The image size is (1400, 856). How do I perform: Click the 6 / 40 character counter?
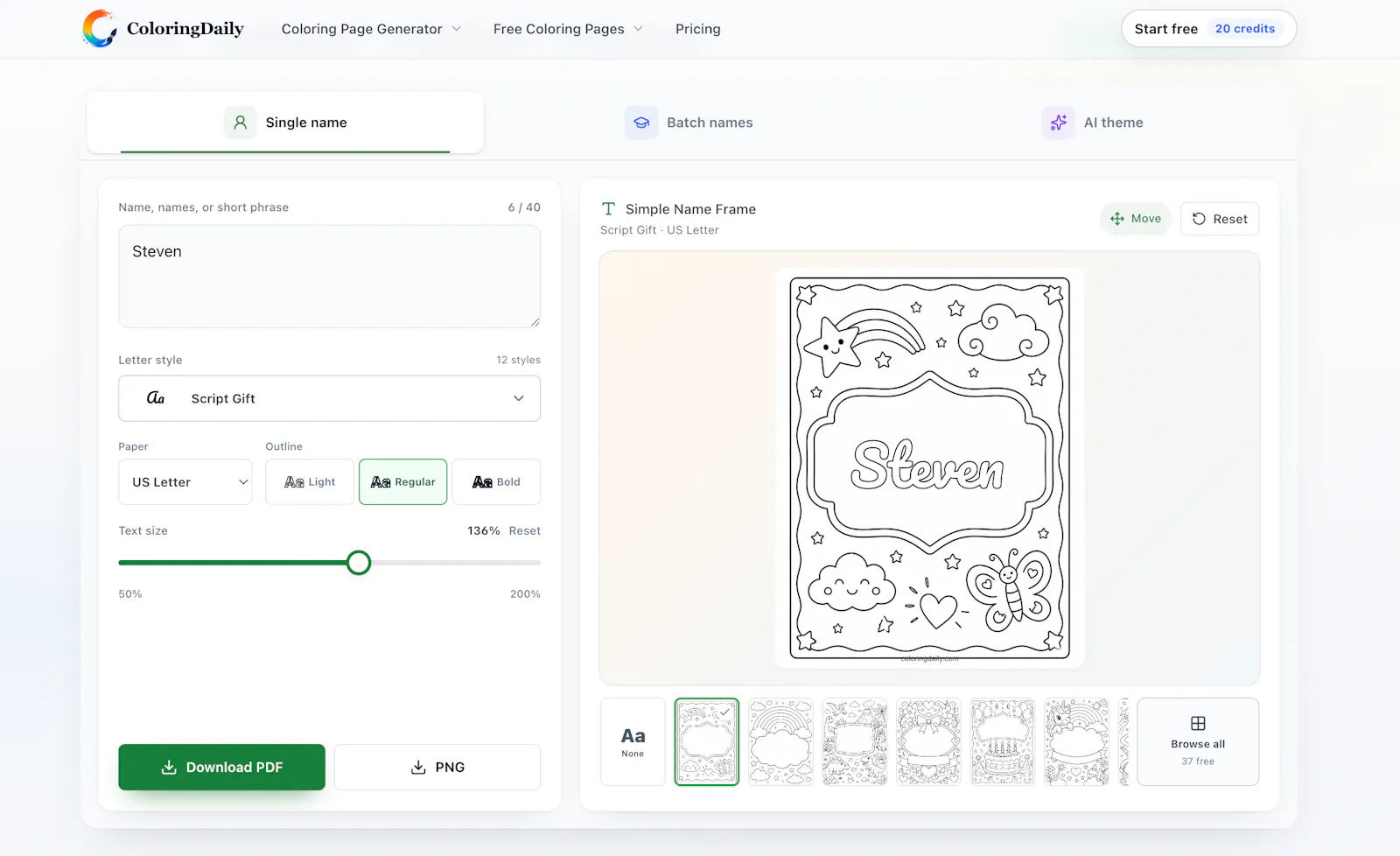524,207
